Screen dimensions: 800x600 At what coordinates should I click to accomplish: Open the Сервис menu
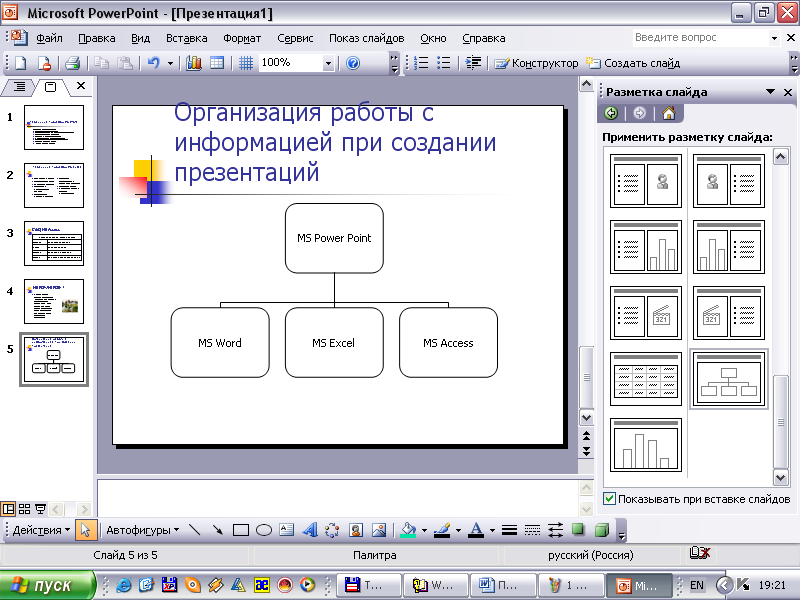coord(295,38)
